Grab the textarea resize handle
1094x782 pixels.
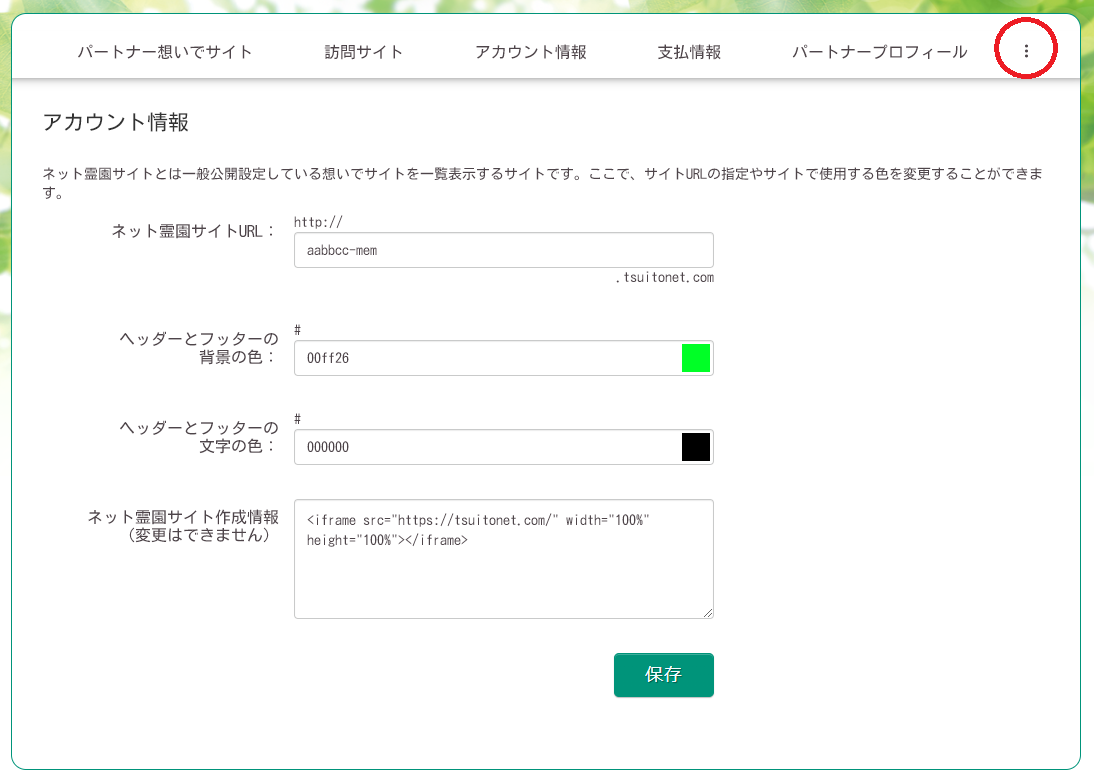point(707,612)
